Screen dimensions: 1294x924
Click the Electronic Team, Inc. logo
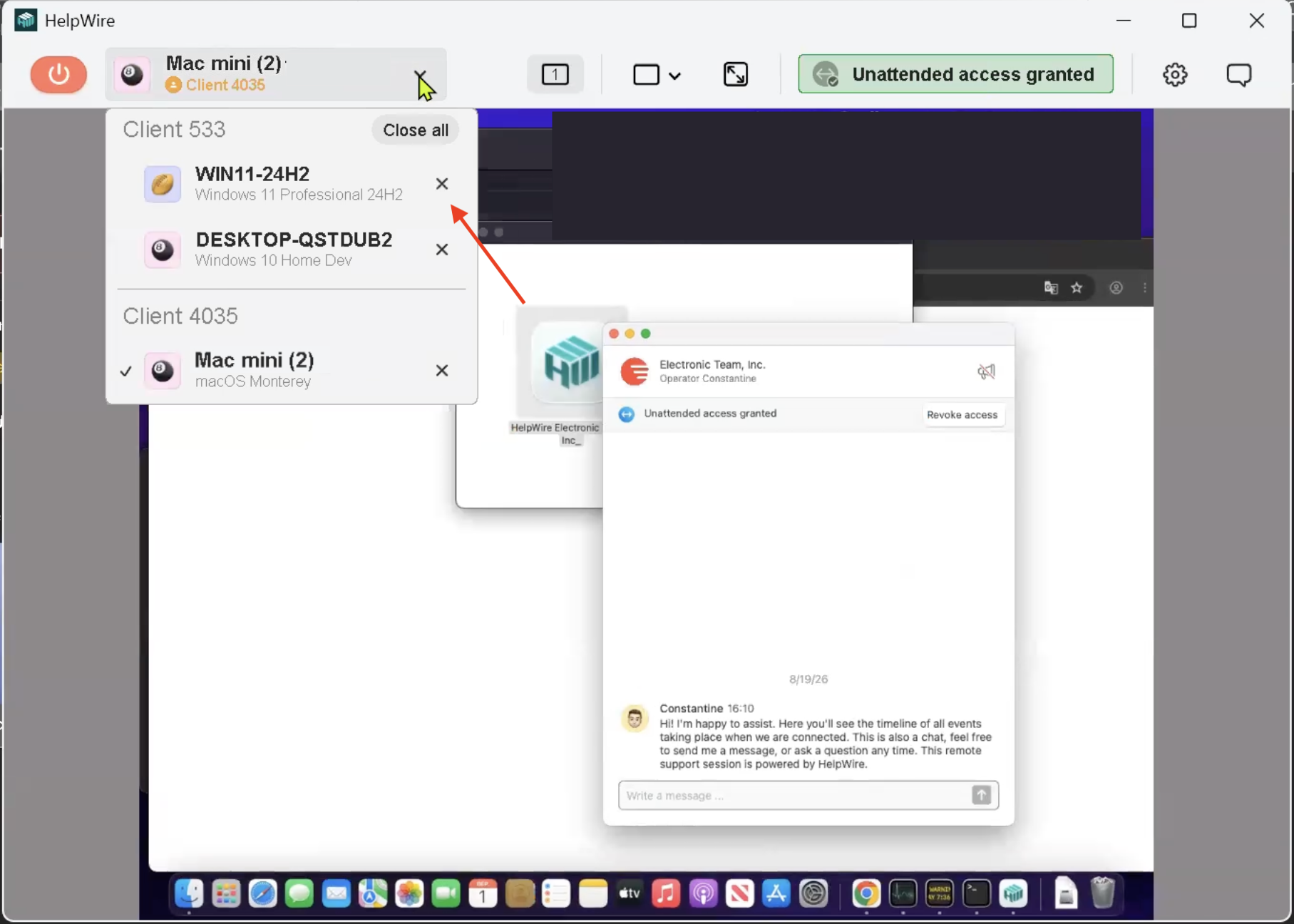click(635, 371)
